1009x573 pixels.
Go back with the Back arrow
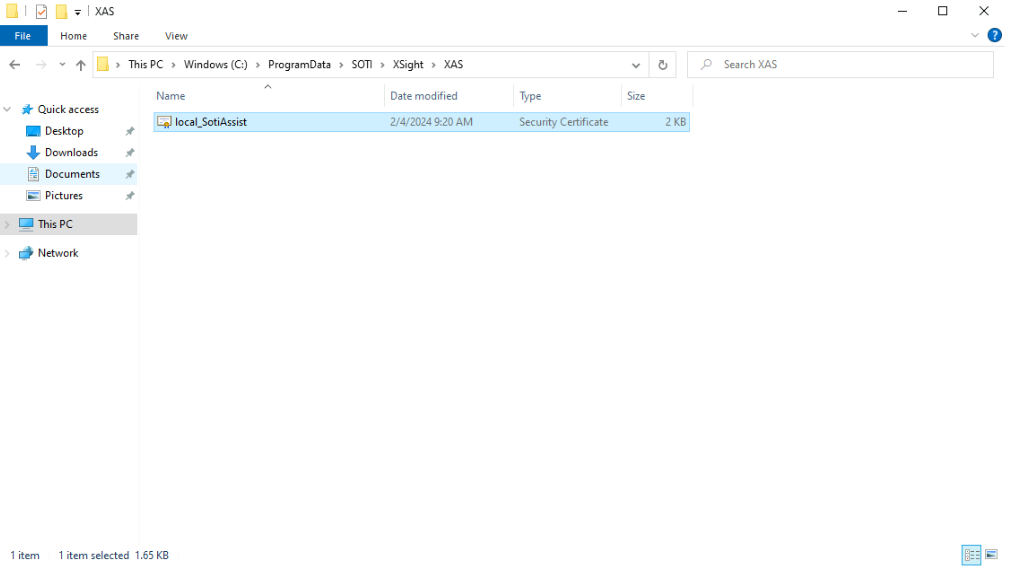click(15, 64)
